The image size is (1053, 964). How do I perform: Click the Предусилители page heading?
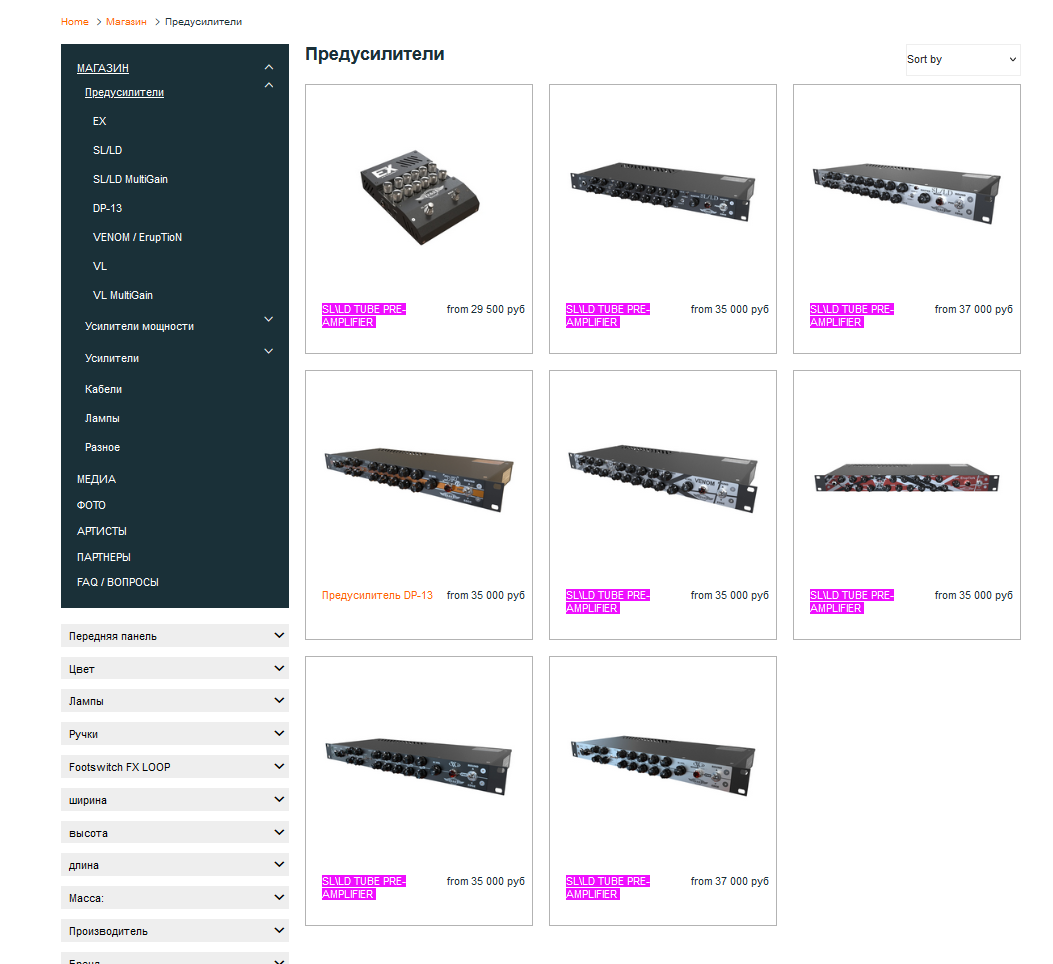[375, 54]
